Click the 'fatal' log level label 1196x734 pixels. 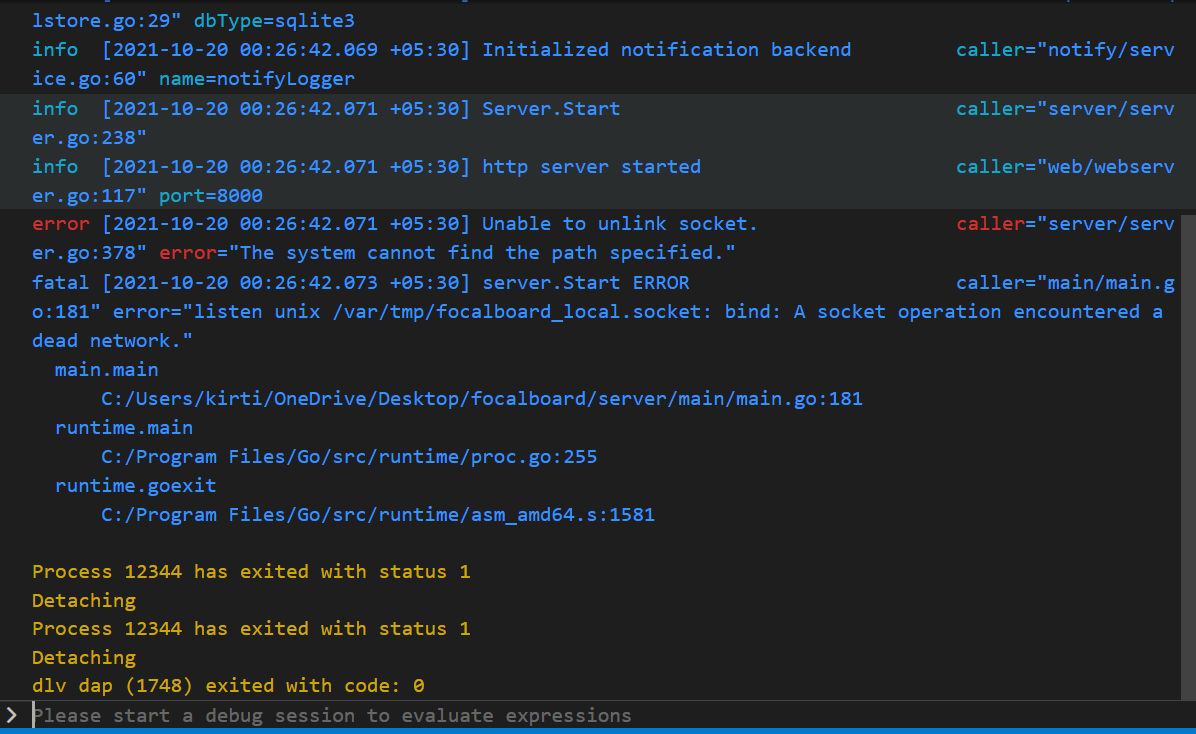[60, 283]
